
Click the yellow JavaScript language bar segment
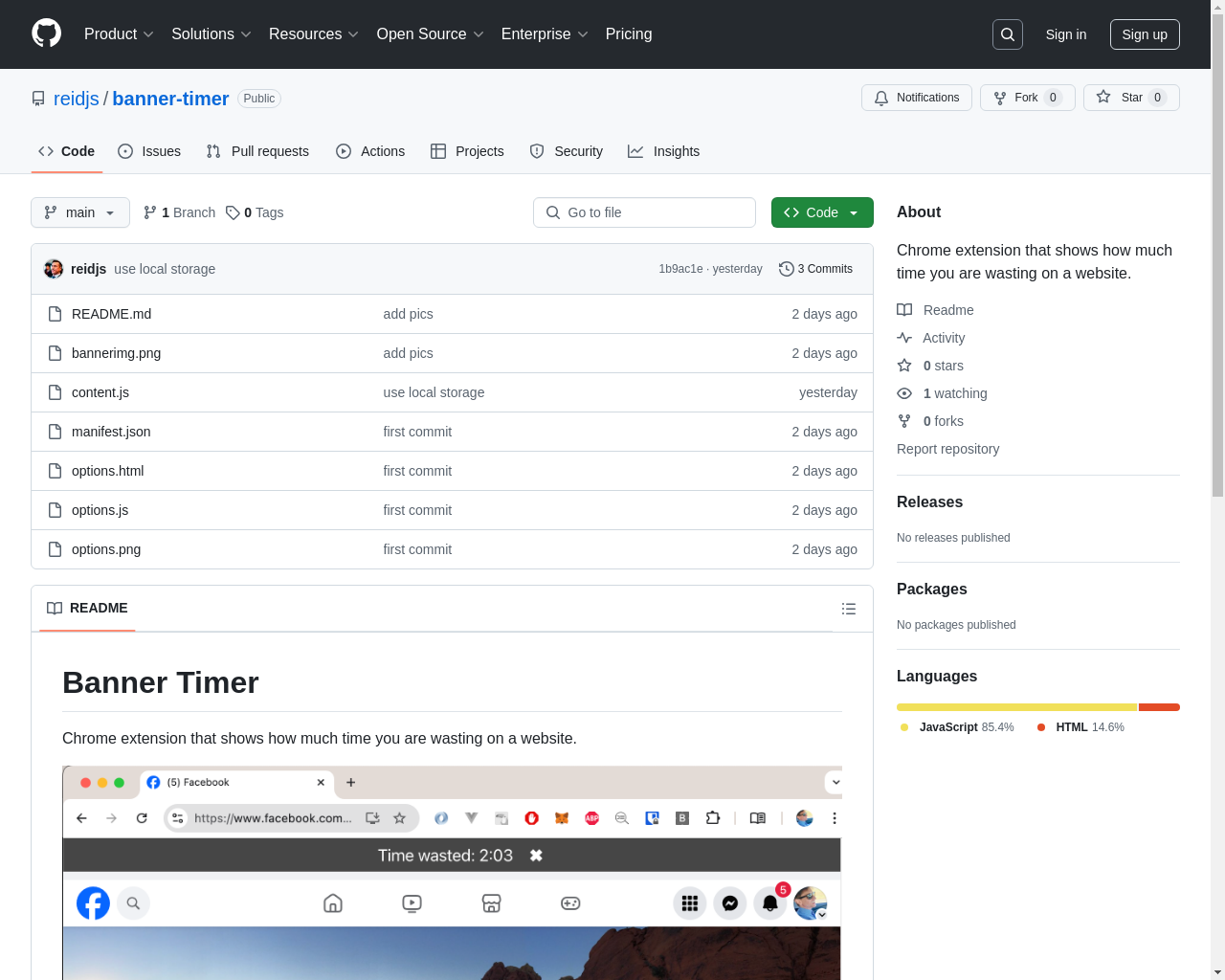(1016, 707)
